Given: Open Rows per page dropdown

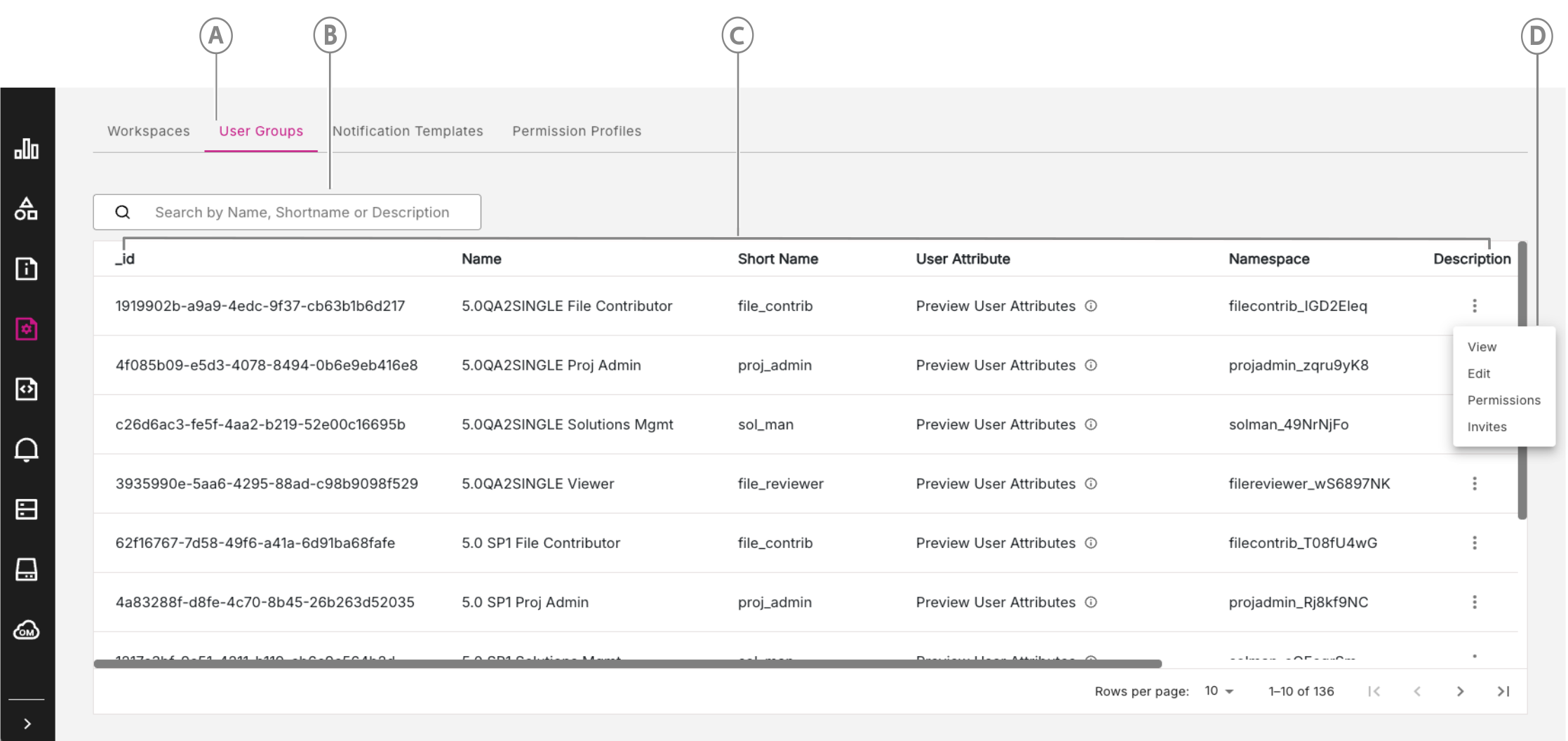Looking at the screenshot, I should coord(1219,691).
